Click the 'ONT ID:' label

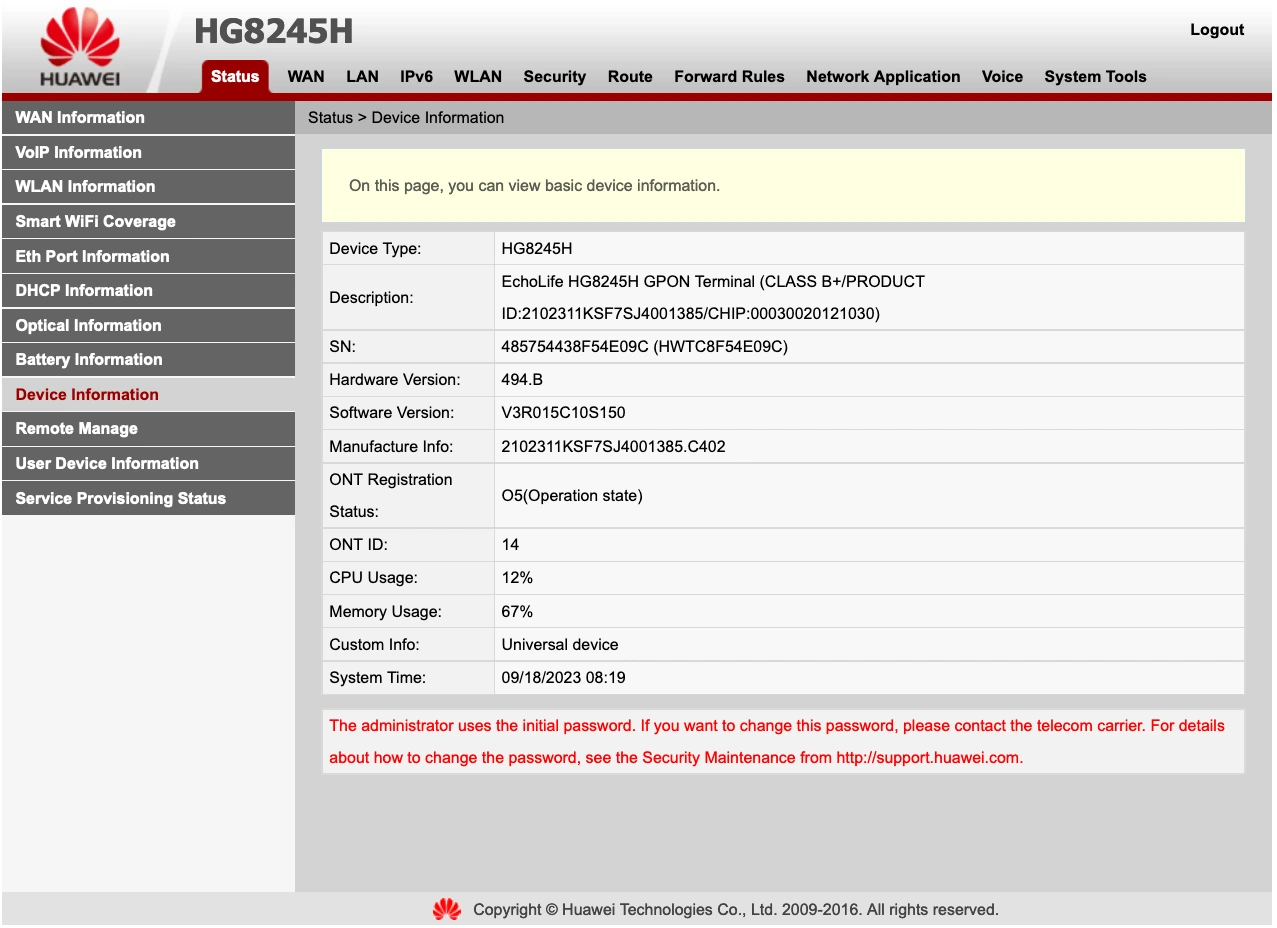(358, 546)
